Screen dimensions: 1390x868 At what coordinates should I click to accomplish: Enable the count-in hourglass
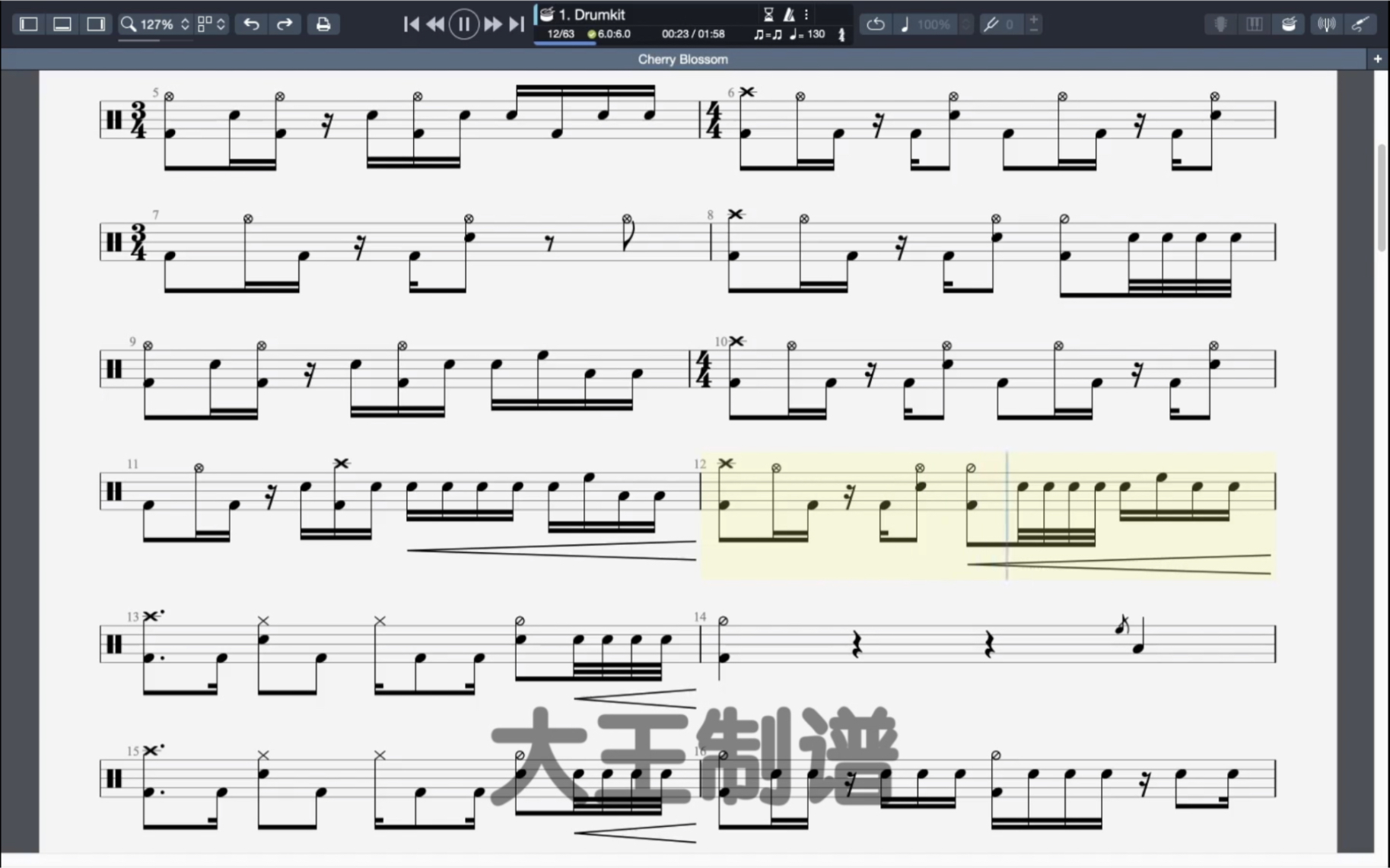[768, 14]
